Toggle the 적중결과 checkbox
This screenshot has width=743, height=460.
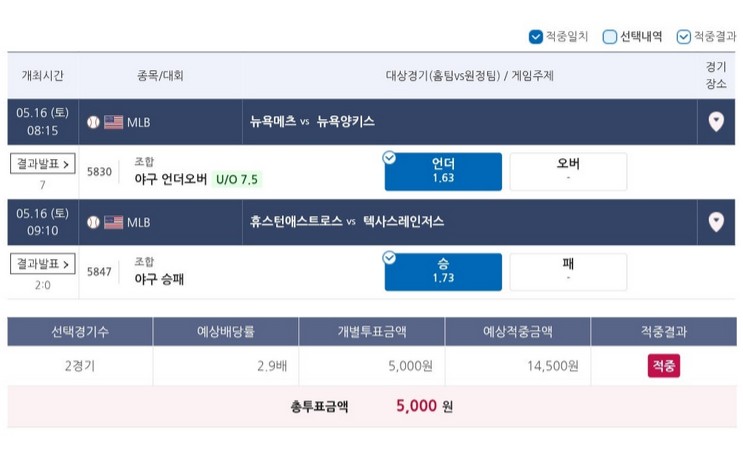point(683,37)
